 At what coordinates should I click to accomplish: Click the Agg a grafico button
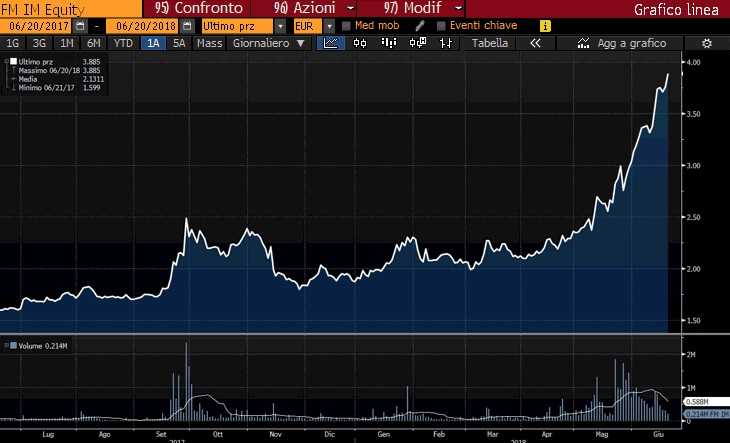pyautogui.click(x=621, y=43)
